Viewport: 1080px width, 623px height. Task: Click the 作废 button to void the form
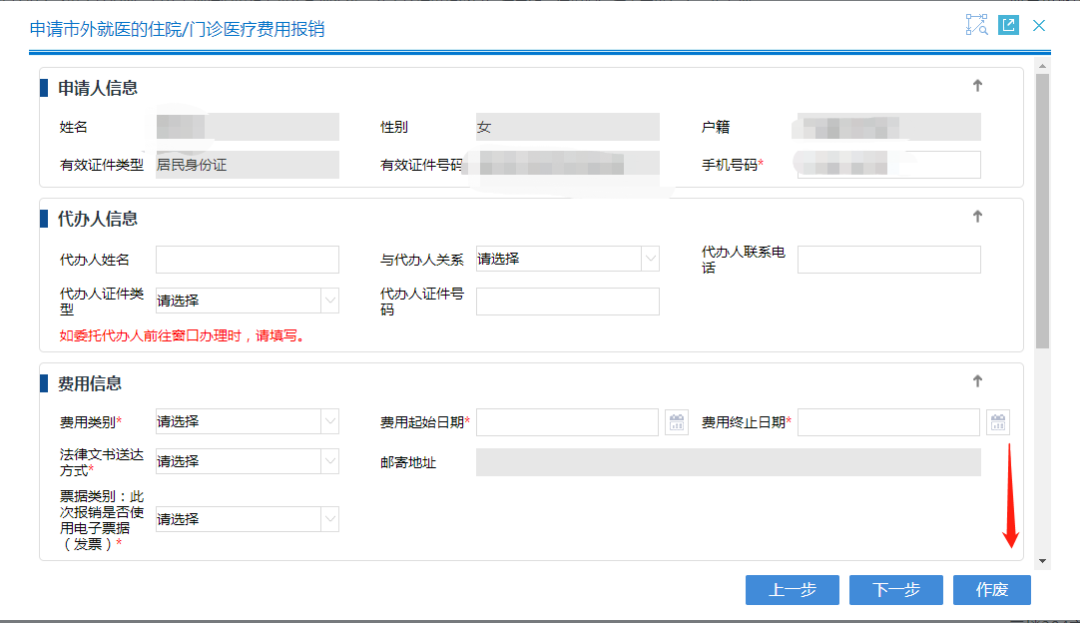pyautogui.click(x=992, y=589)
